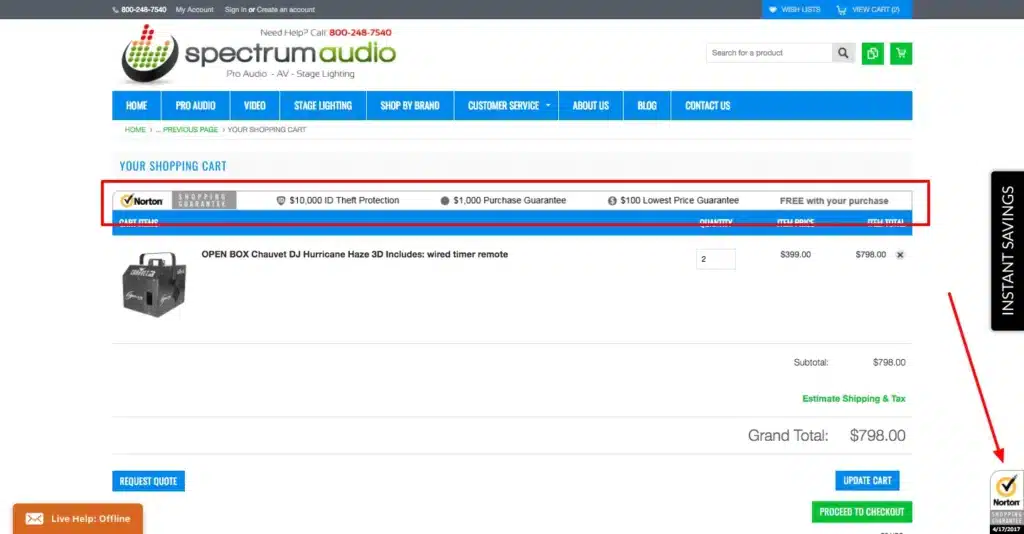Open the Live Help offline chat widget

(78, 518)
